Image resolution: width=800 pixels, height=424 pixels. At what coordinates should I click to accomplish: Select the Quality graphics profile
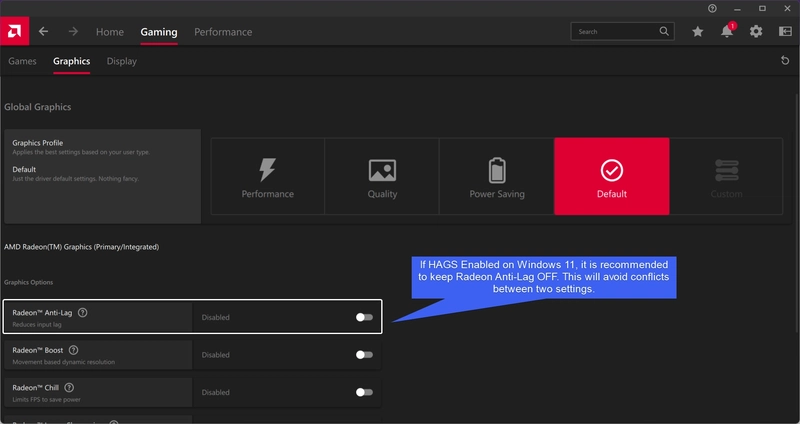click(382, 176)
